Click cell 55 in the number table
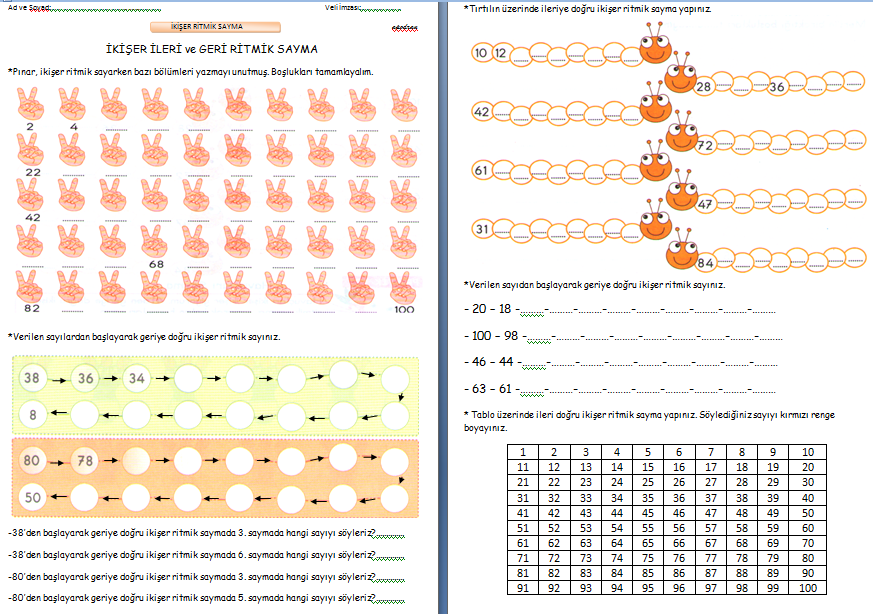The width and height of the screenshot is (873, 614). [648, 527]
